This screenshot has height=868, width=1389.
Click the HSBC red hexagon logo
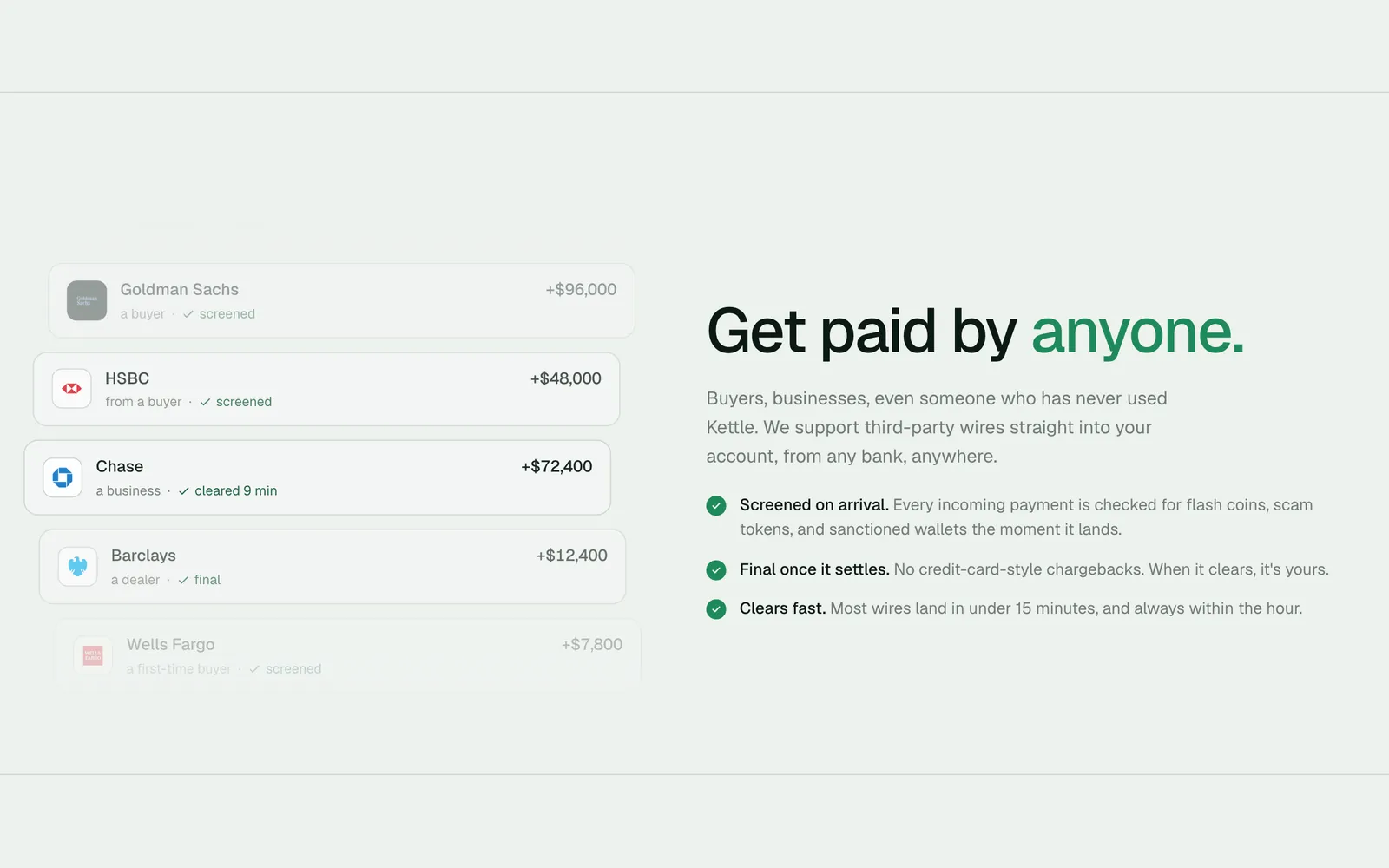pyautogui.click(x=72, y=389)
